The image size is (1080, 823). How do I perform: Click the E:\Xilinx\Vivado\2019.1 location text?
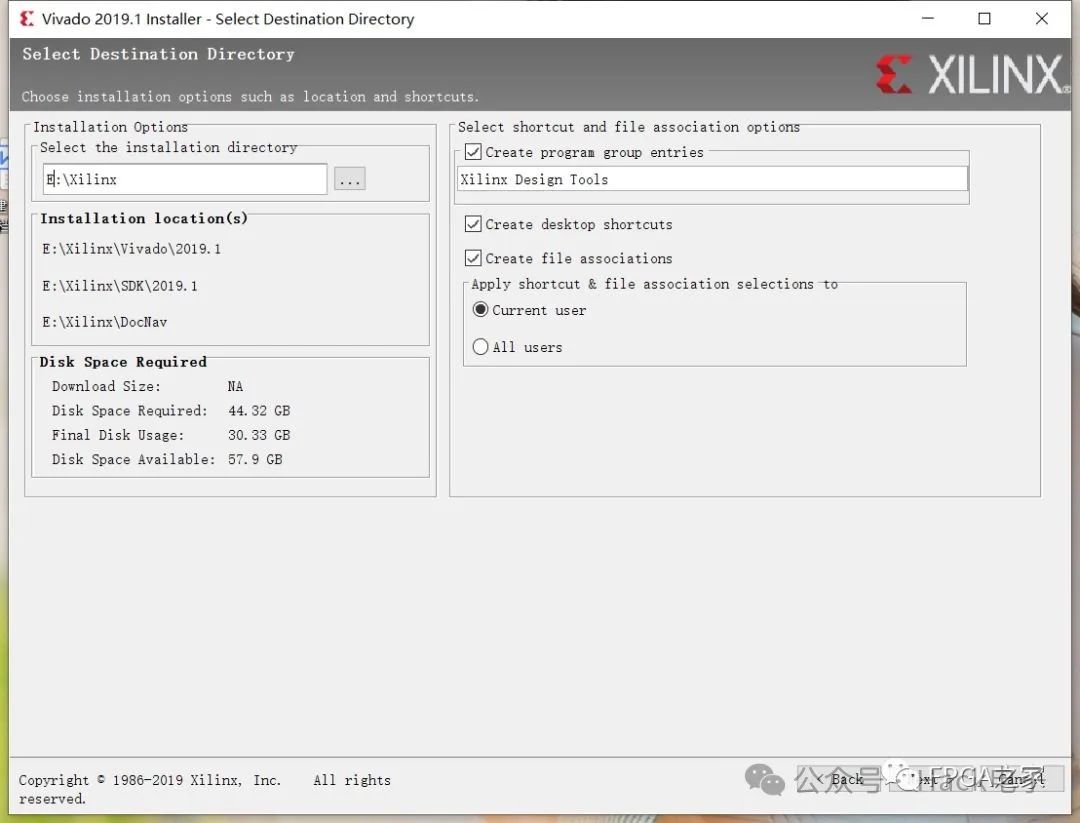pos(132,249)
